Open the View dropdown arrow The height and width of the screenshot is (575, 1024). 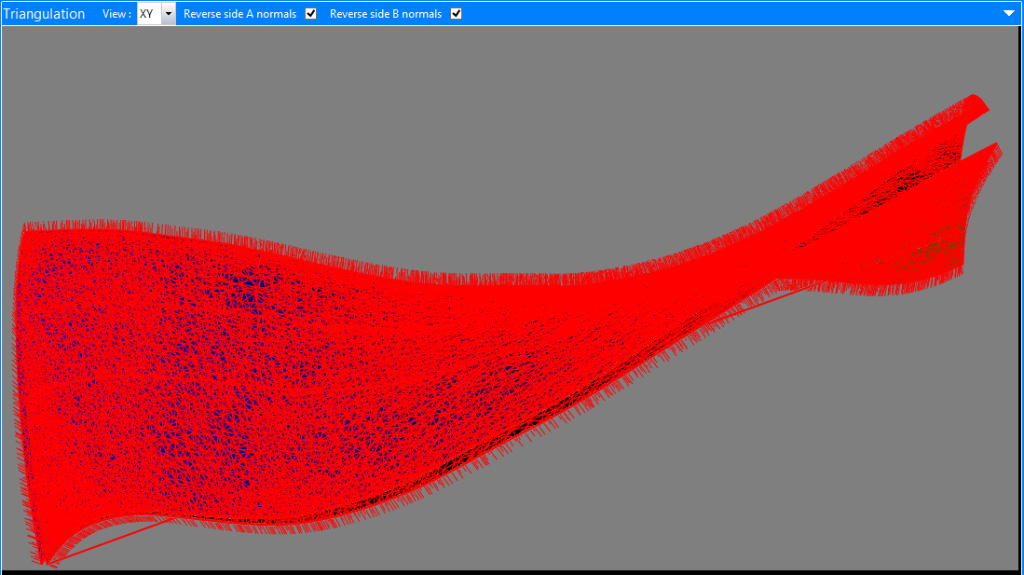[168, 14]
